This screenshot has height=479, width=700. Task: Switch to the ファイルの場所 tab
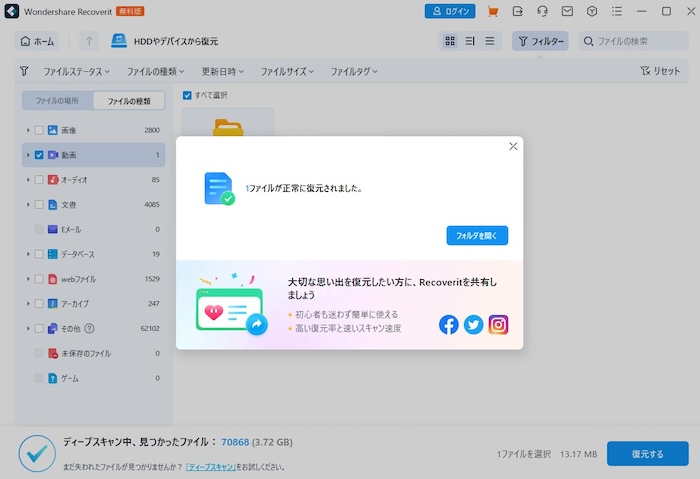57,101
